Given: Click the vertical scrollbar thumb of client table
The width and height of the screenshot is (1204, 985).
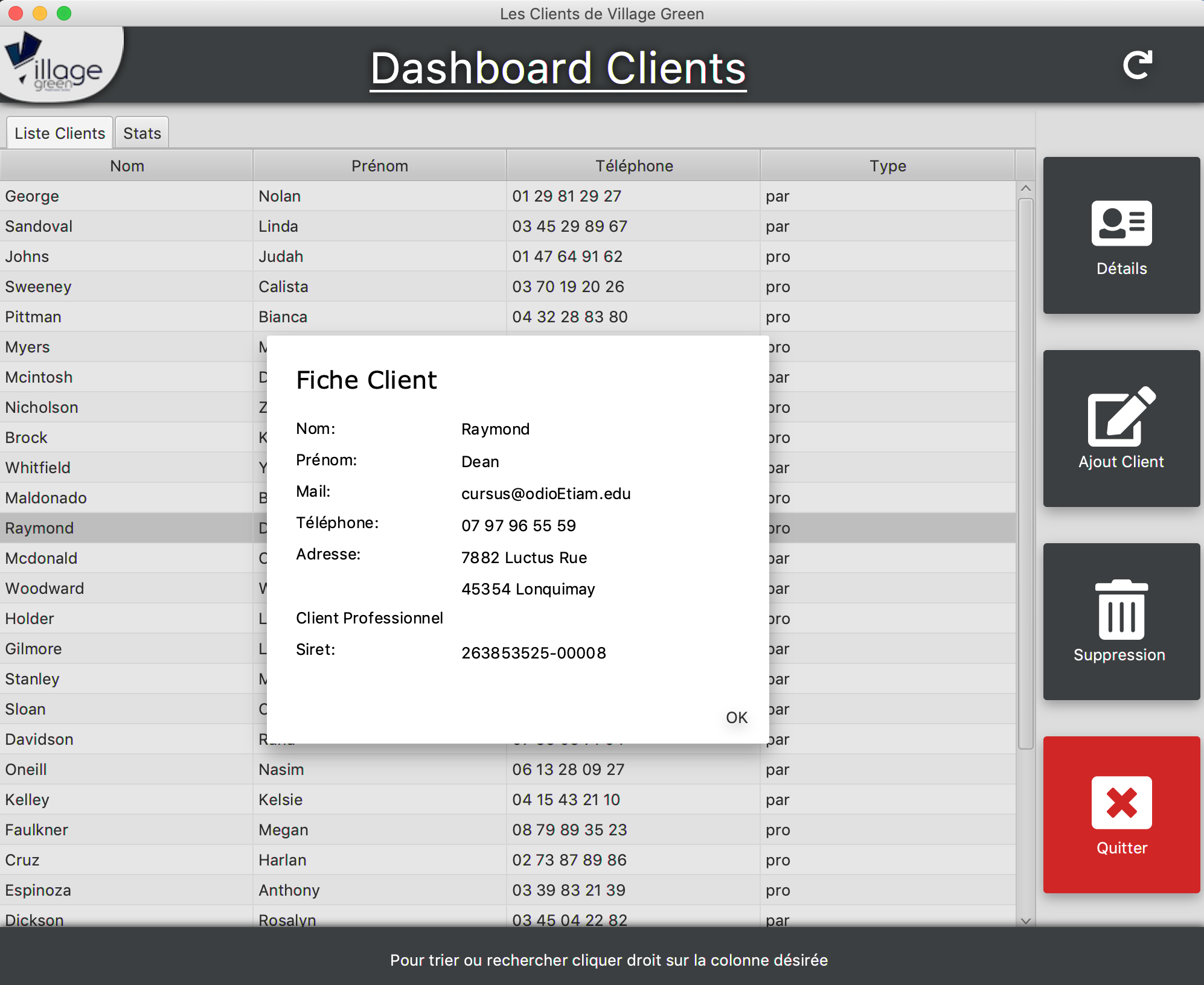Looking at the screenshot, I should (1025, 474).
